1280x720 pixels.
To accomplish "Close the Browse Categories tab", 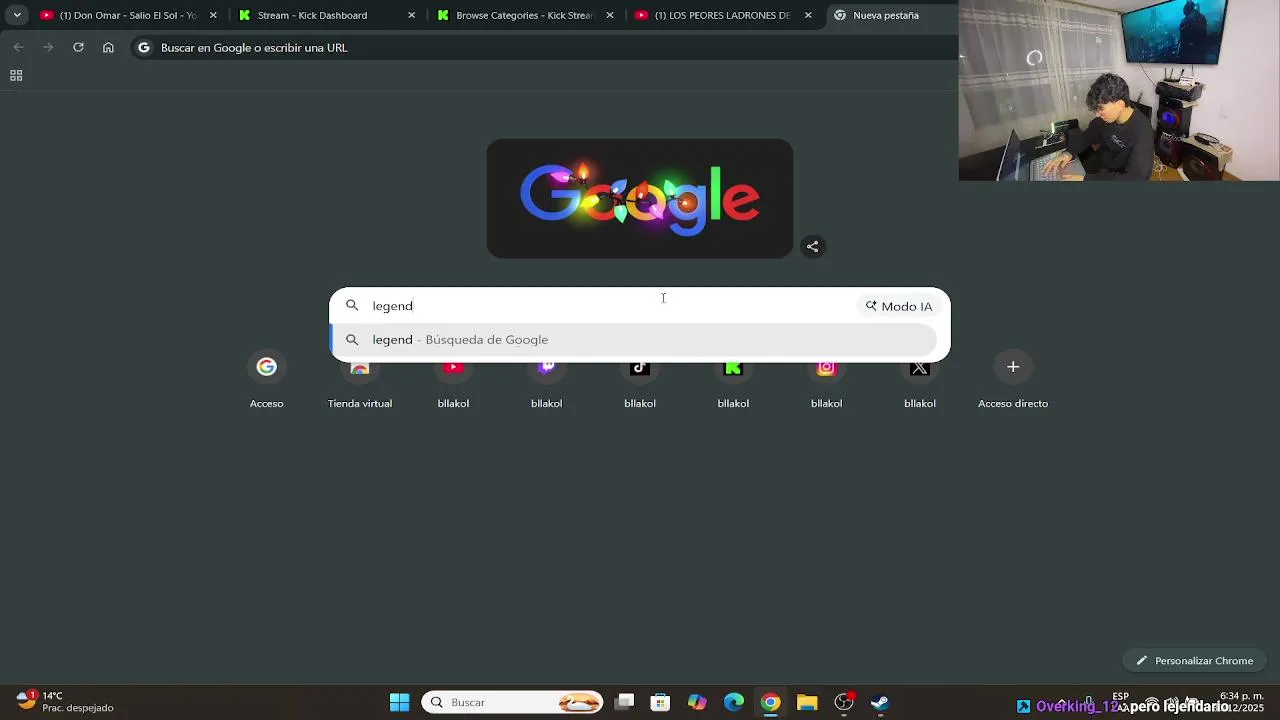I will 610,15.
